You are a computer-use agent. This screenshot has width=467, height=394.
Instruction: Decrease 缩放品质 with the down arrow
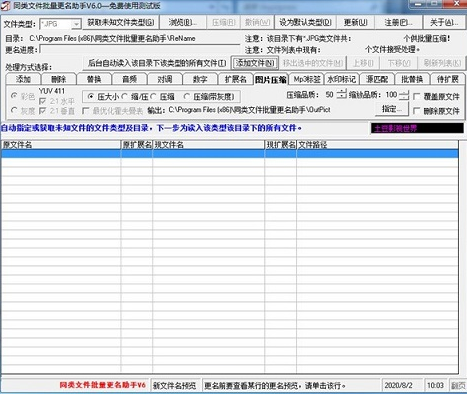pyautogui.click(x=404, y=97)
